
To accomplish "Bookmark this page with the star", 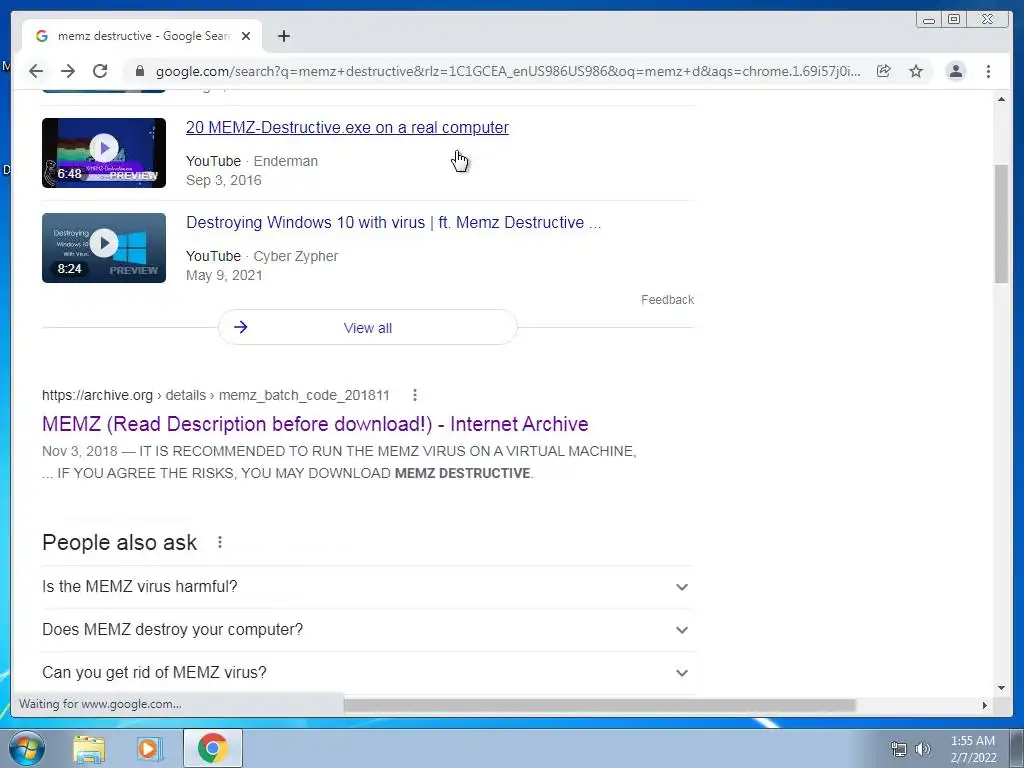I will 916,71.
